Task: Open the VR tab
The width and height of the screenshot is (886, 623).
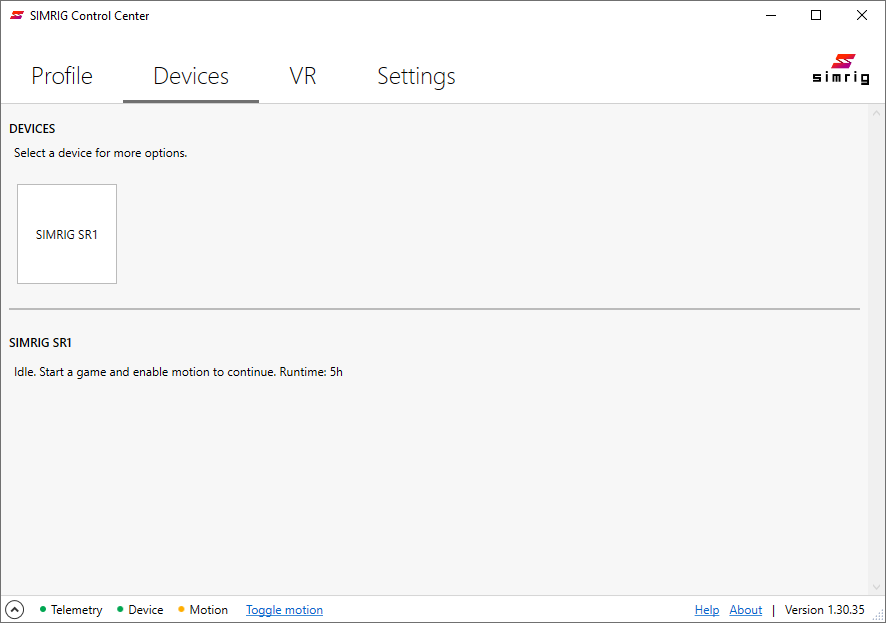Action: [303, 76]
